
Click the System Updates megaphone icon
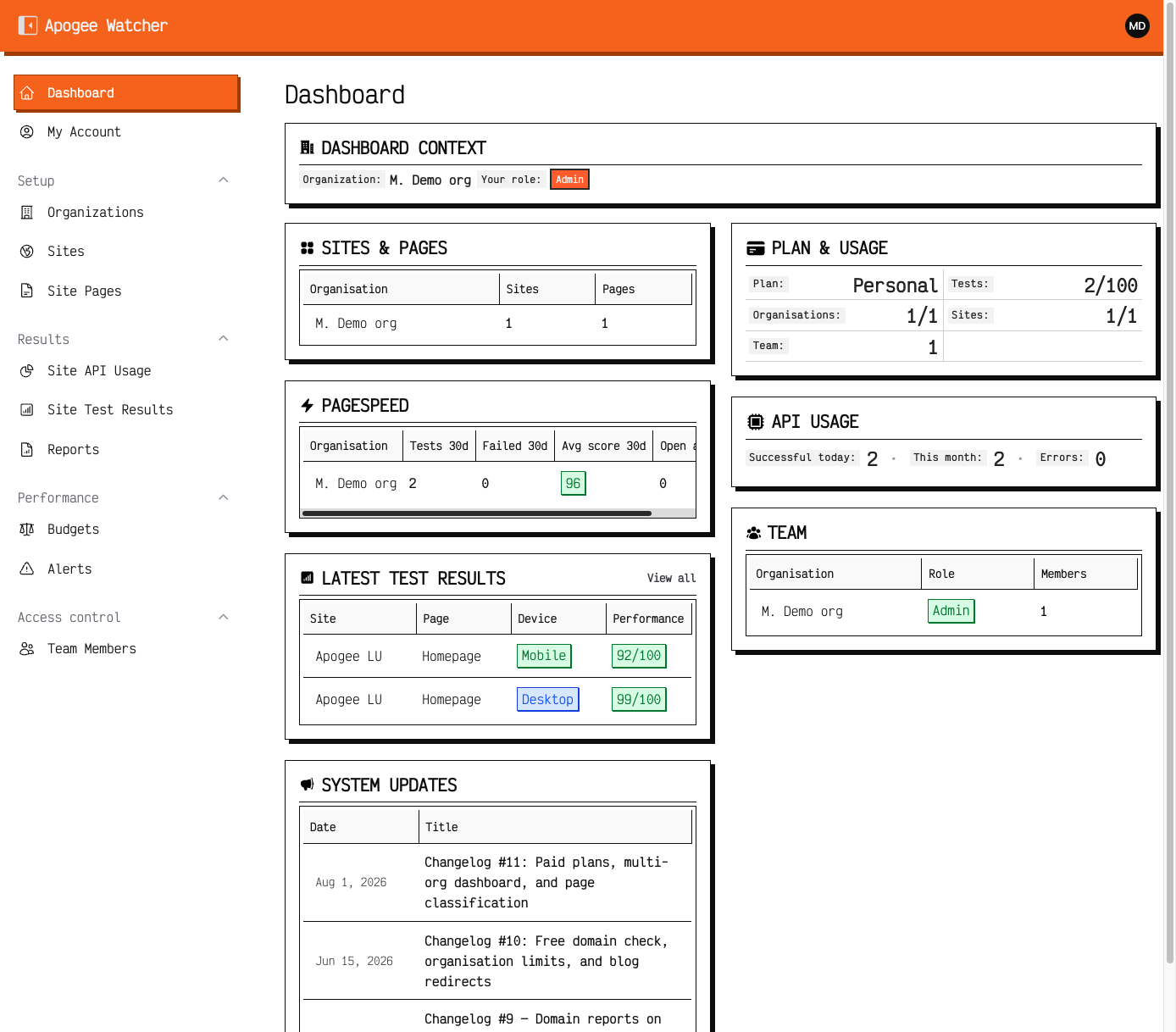pyautogui.click(x=308, y=785)
